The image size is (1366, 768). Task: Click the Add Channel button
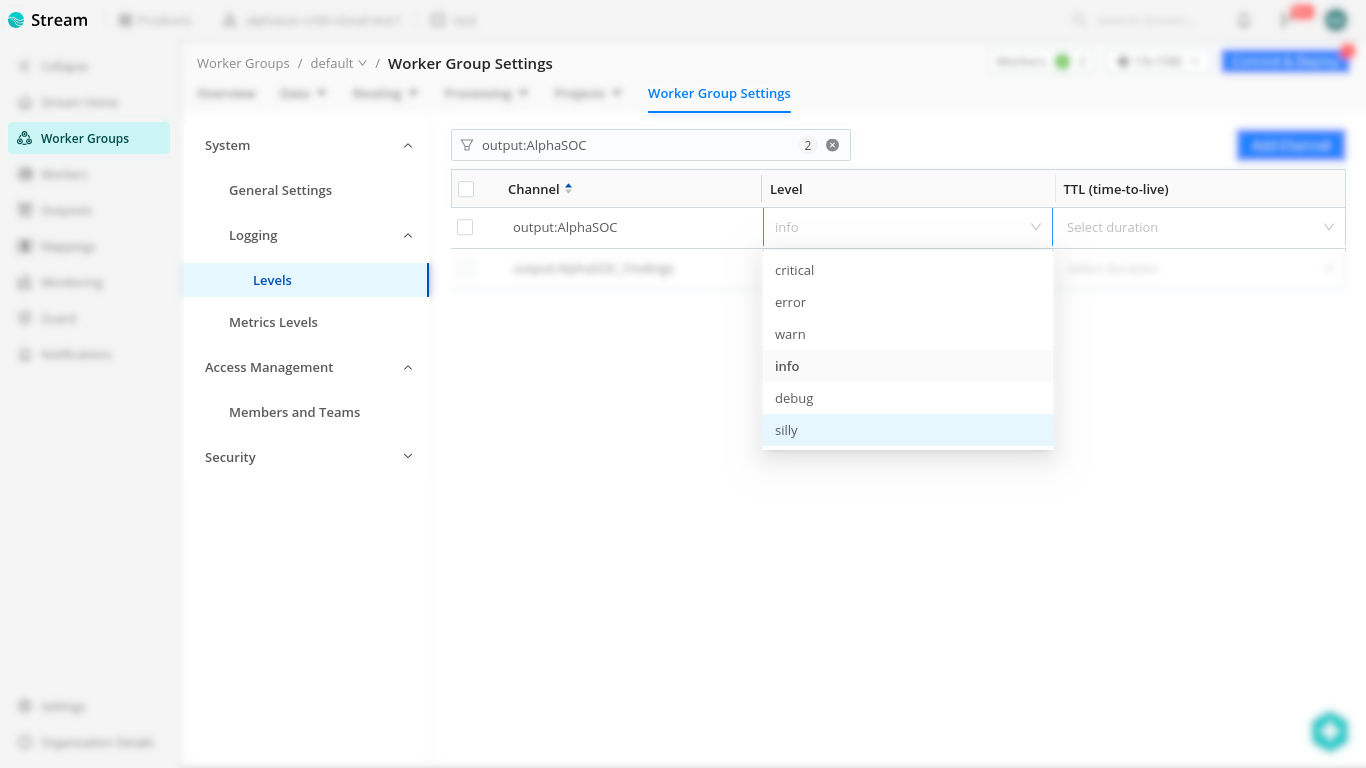1291,144
